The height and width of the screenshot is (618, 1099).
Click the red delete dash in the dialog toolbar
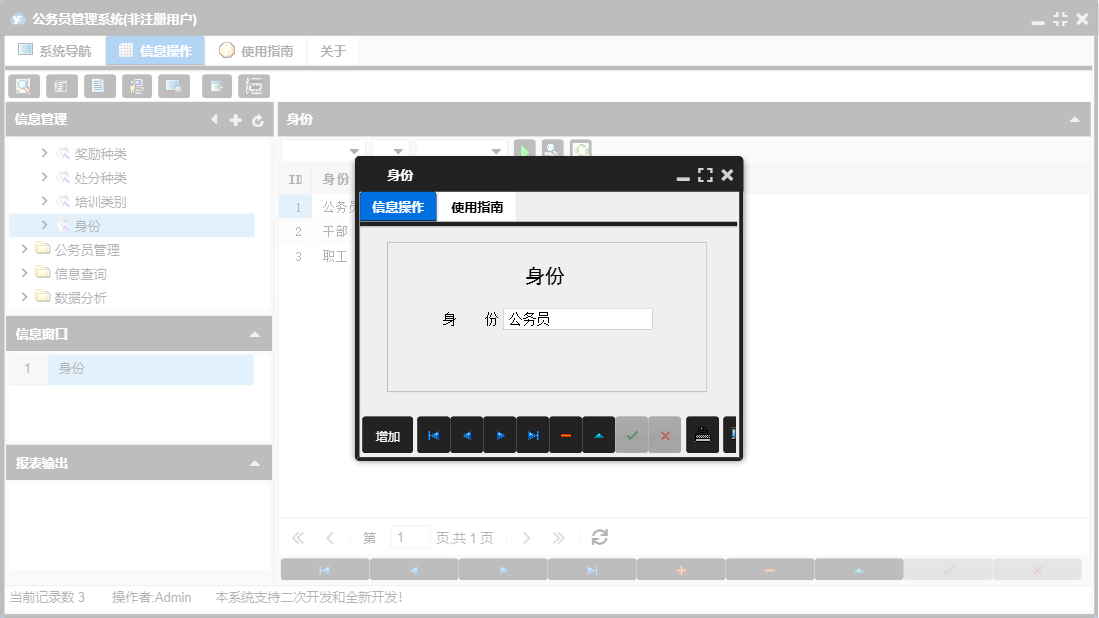566,434
